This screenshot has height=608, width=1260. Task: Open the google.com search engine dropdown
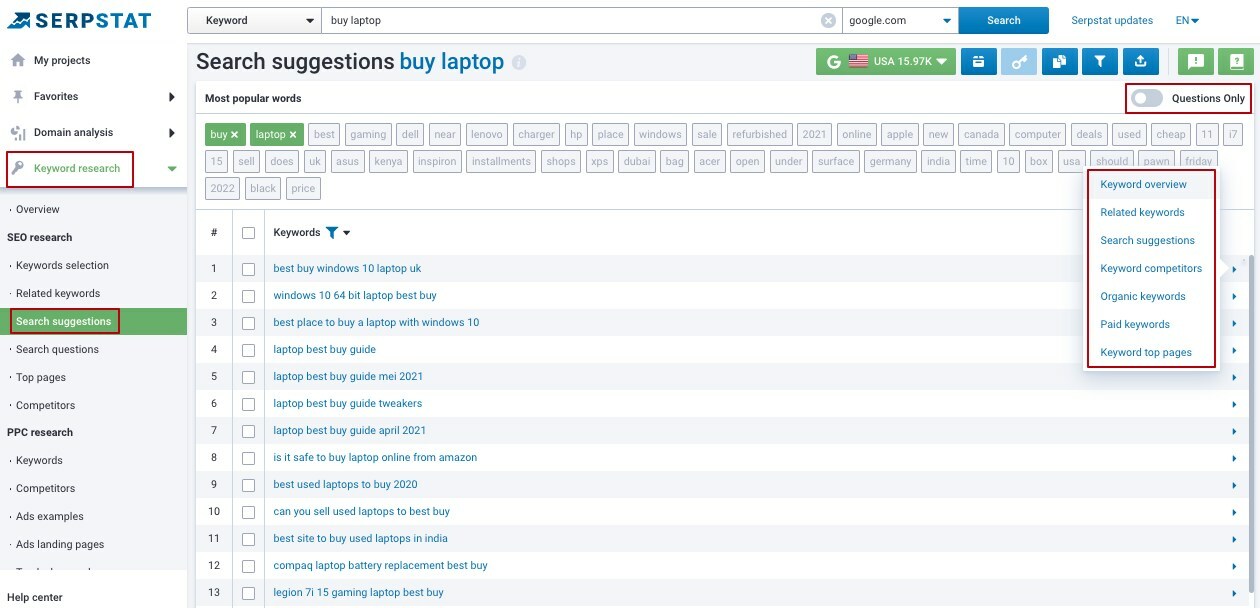point(900,20)
